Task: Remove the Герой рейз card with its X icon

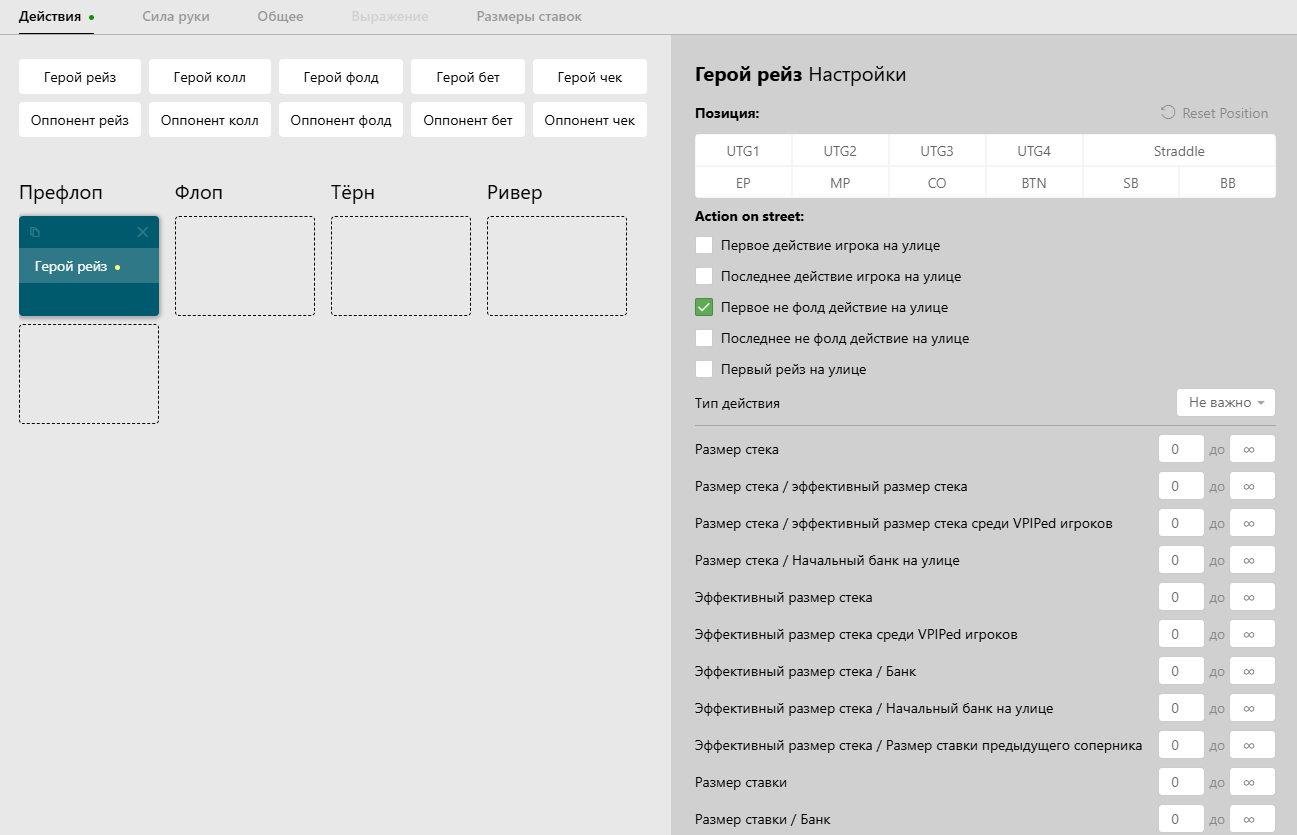Action: (142, 232)
